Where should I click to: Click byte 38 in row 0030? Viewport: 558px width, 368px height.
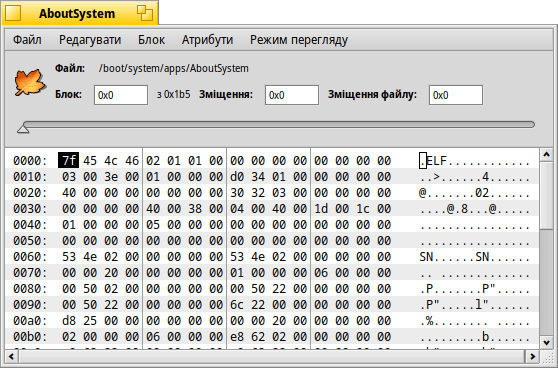coord(195,209)
